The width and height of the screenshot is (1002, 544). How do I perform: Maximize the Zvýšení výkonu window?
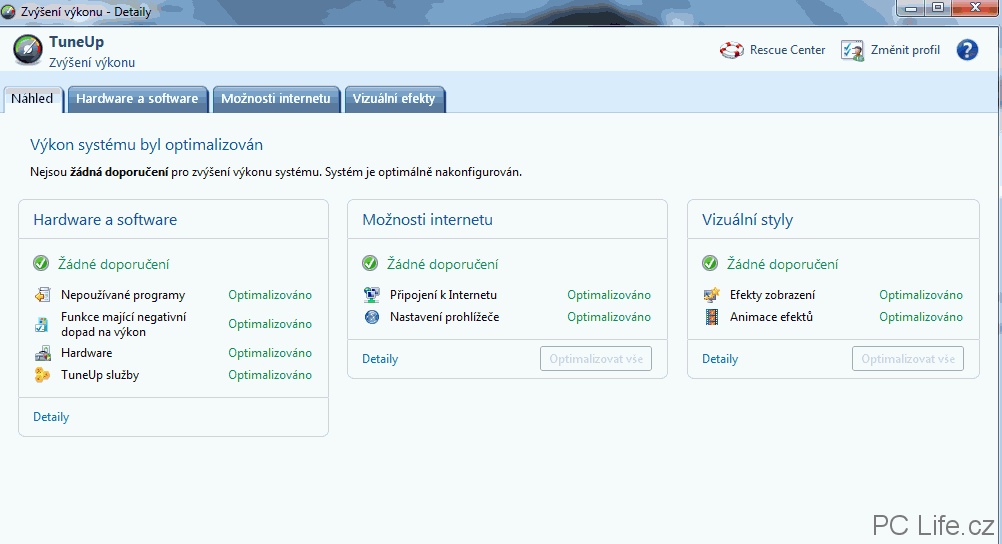coord(938,8)
